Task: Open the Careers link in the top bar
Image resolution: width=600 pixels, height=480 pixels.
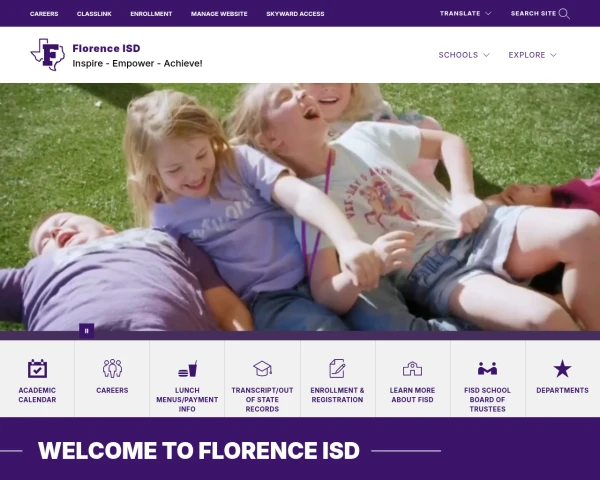Action: tap(44, 14)
